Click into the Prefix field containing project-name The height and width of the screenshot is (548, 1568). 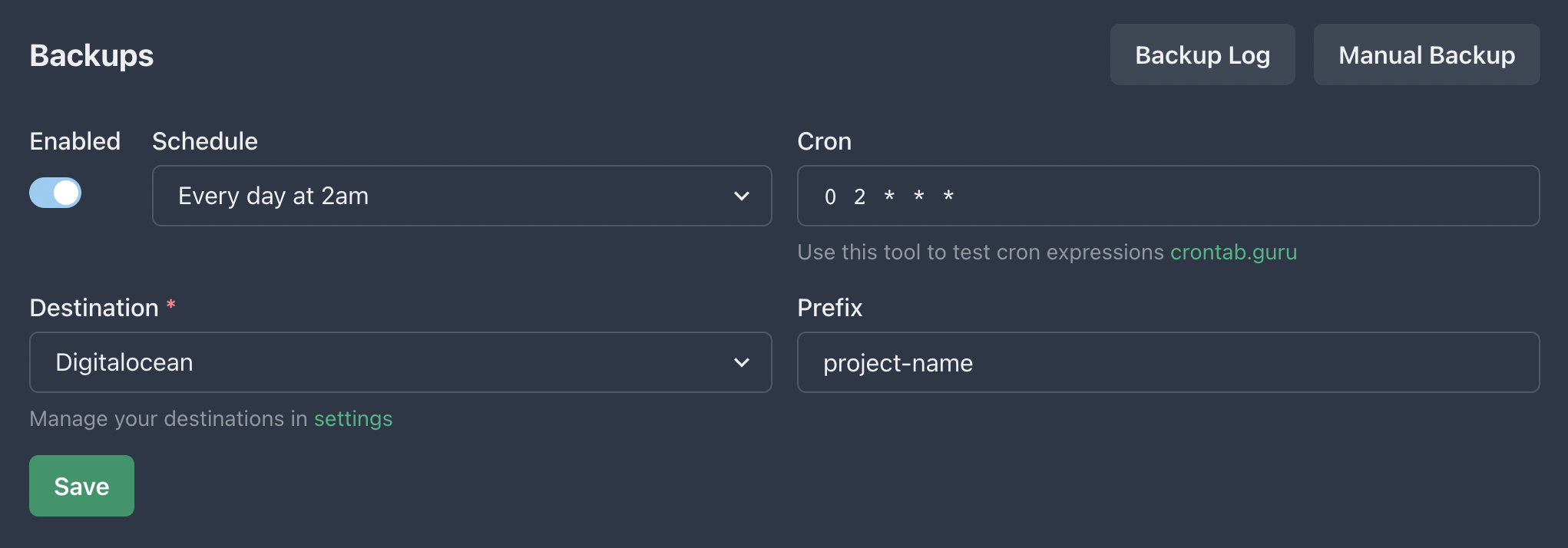click(1167, 362)
